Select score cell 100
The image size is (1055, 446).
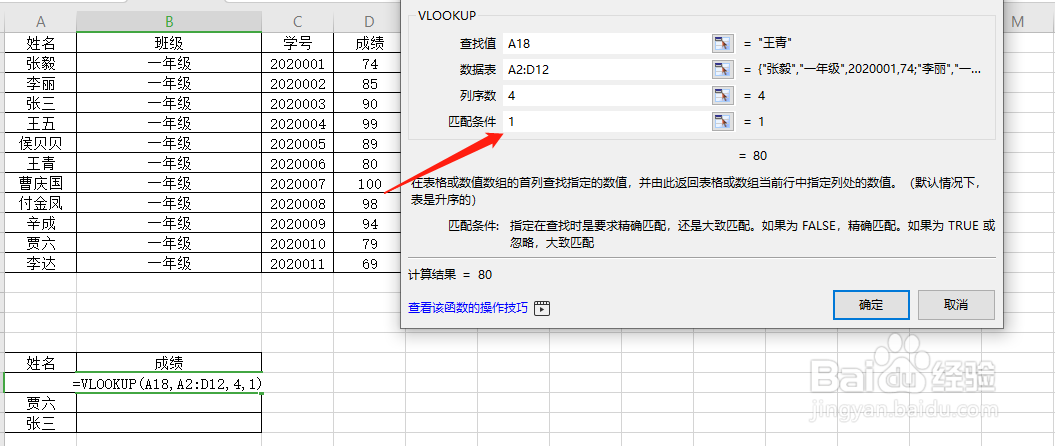point(369,184)
